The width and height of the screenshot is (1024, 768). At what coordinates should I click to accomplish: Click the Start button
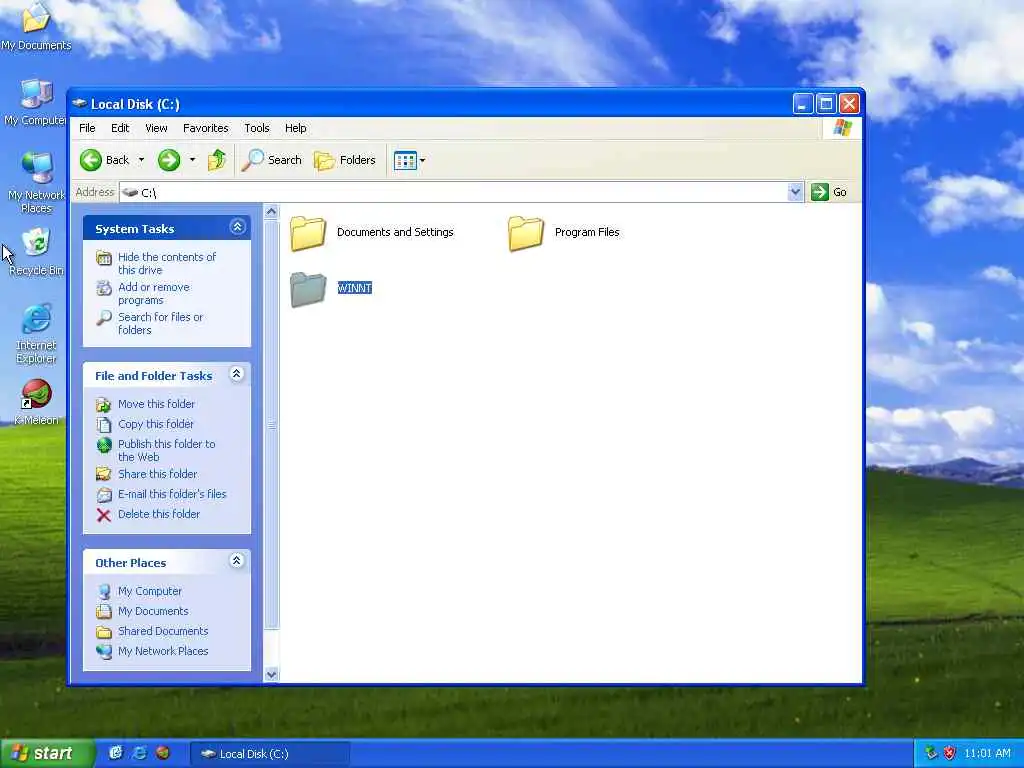pyautogui.click(x=46, y=753)
